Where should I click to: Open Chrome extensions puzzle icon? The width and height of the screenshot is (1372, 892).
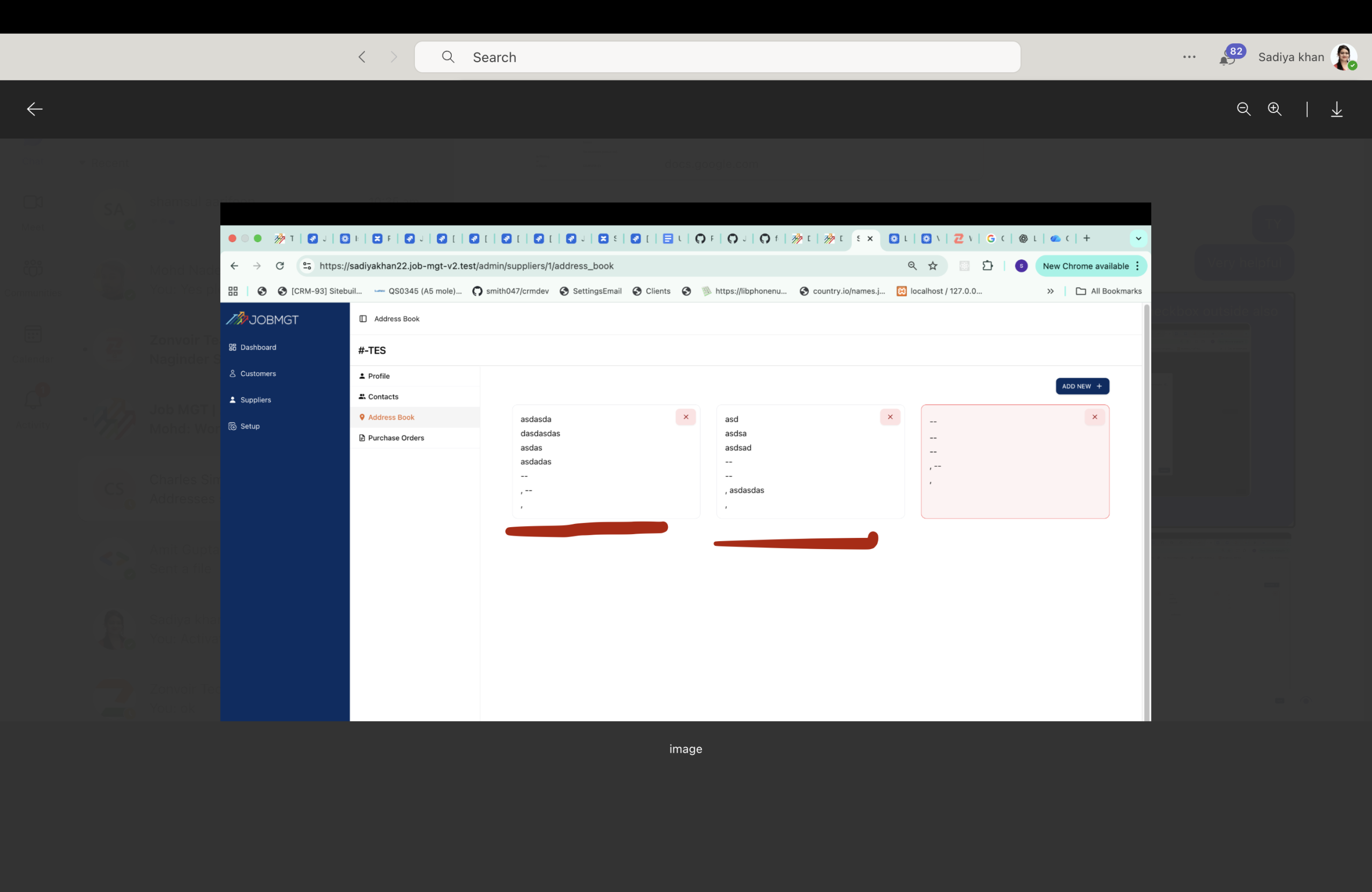[x=988, y=266]
